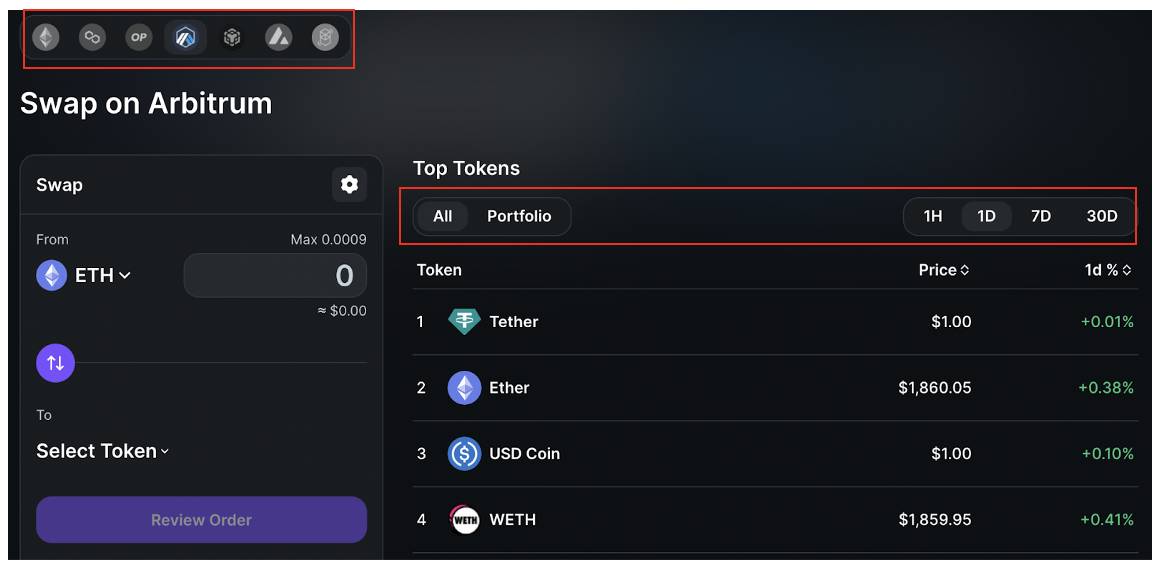Image resolution: width=1154 pixels, height=566 pixels.
Task: Switch token list to Portfolio
Action: pyautogui.click(x=519, y=216)
